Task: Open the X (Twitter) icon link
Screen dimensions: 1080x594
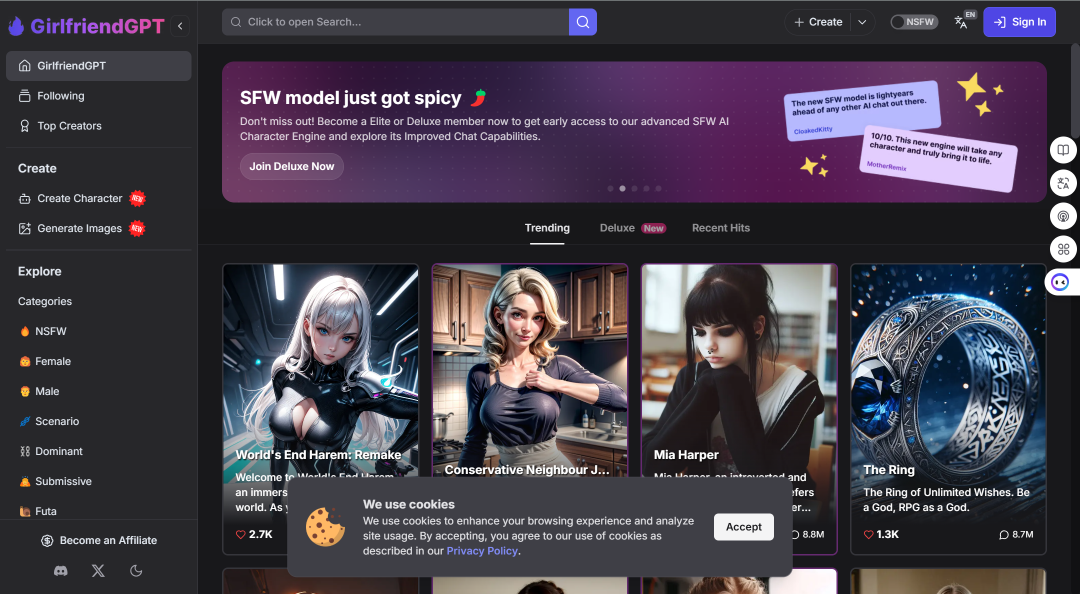Action: pyautogui.click(x=98, y=571)
